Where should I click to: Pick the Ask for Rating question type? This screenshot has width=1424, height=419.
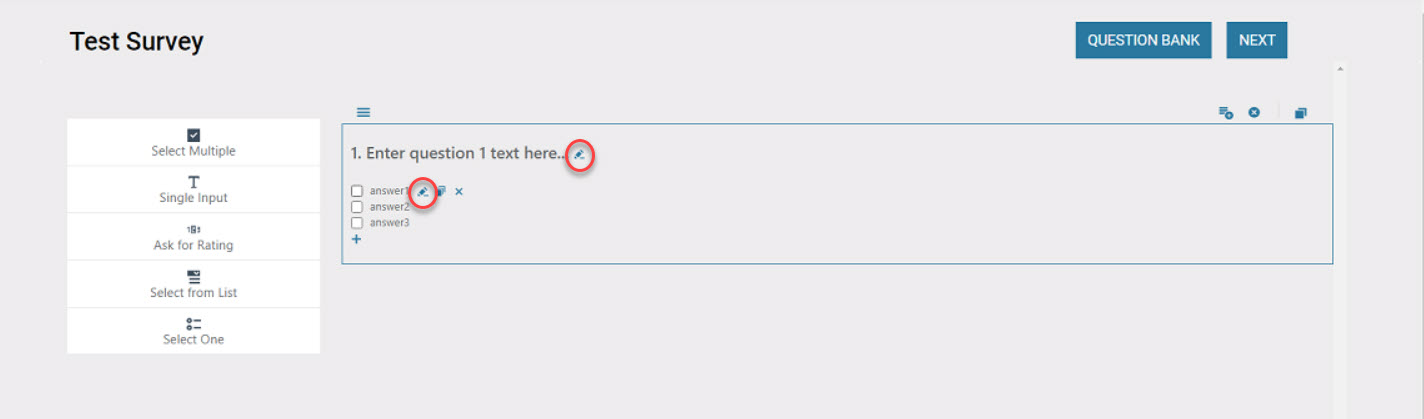coord(194,237)
